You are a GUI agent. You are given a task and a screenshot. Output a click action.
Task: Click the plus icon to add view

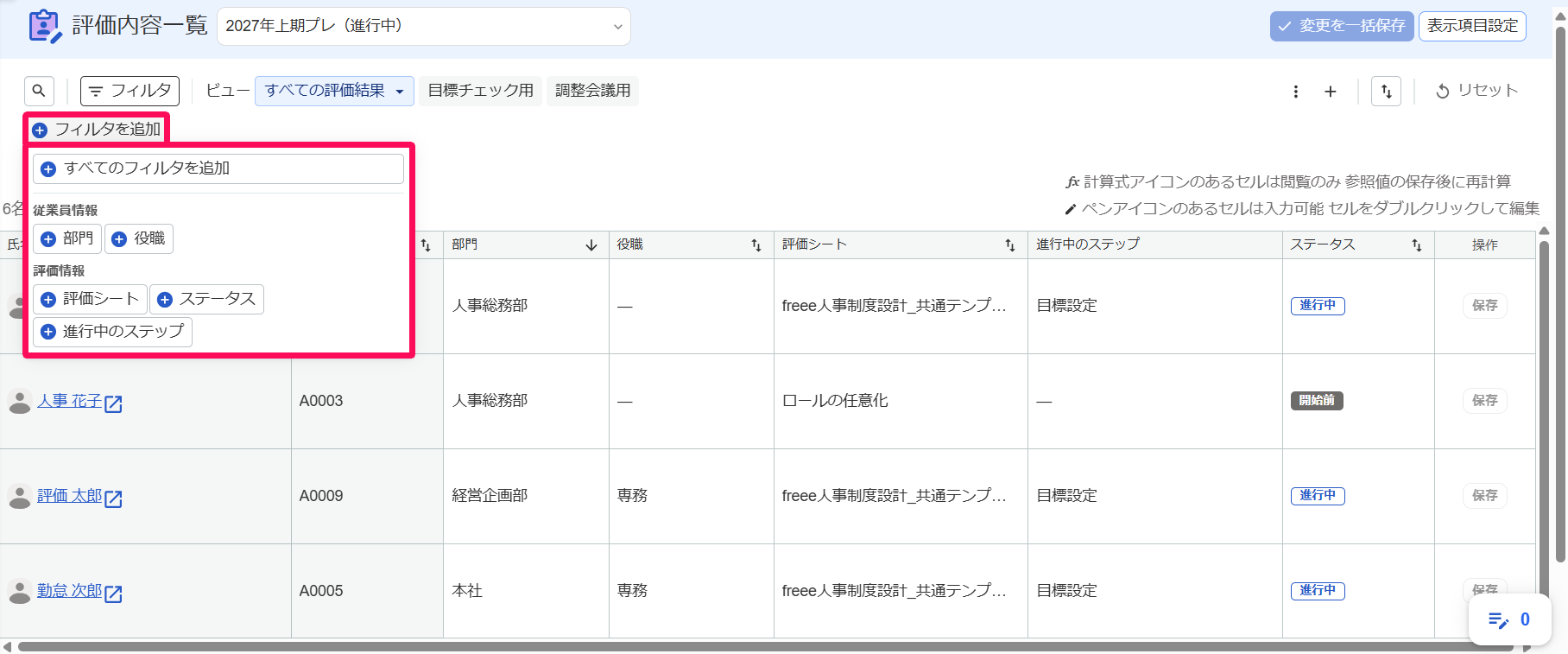[x=1331, y=92]
